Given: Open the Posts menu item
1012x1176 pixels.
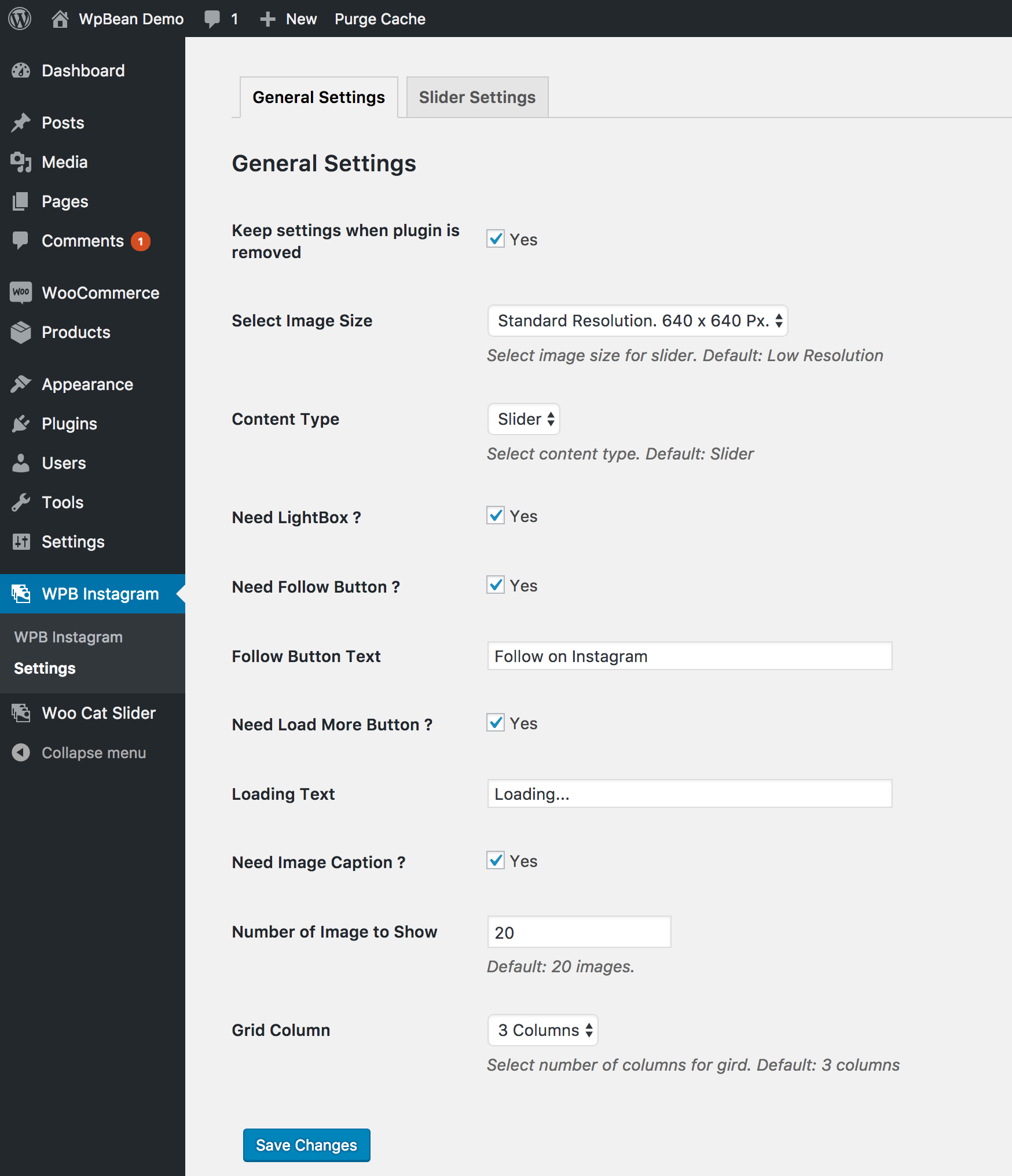Looking at the screenshot, I should (x=93, y=123).
